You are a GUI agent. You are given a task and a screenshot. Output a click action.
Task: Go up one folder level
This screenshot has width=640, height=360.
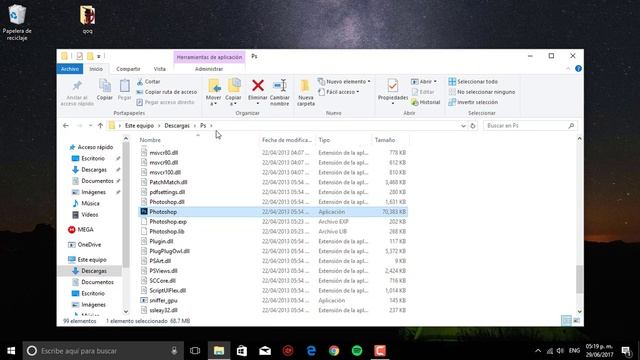tap(100, 126)
